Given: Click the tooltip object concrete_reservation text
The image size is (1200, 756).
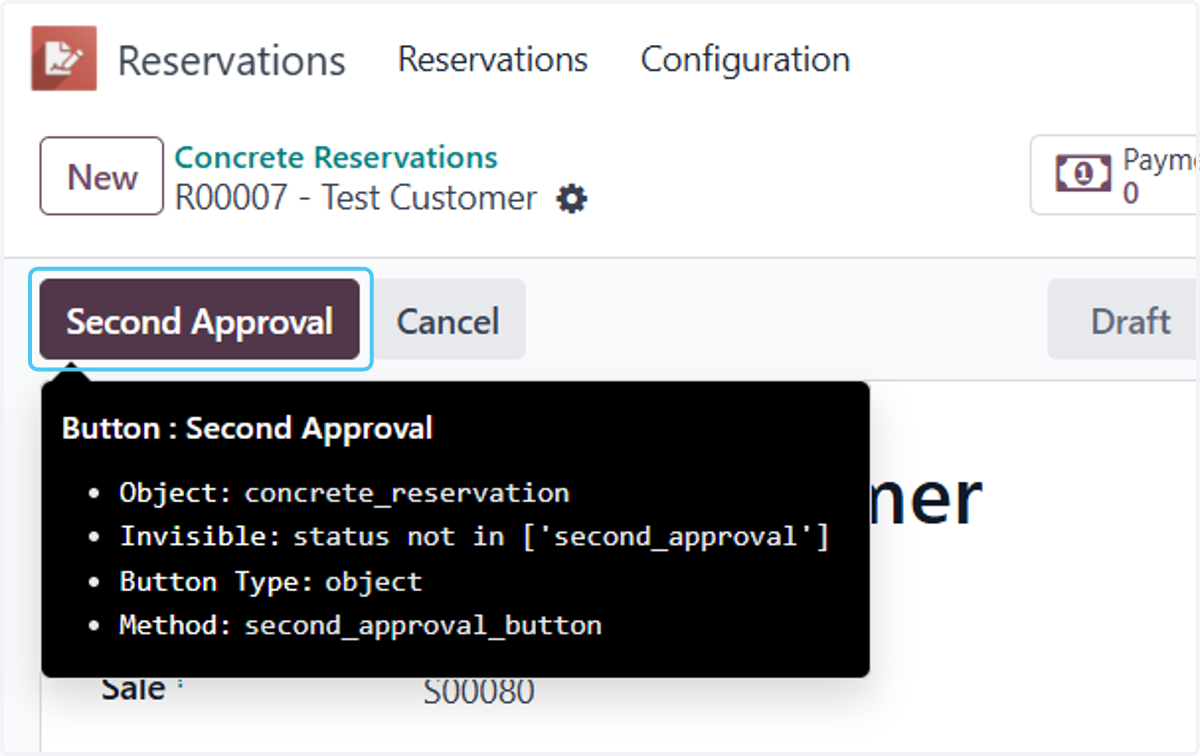Looking at the screenshot, I should click(407, 493).
